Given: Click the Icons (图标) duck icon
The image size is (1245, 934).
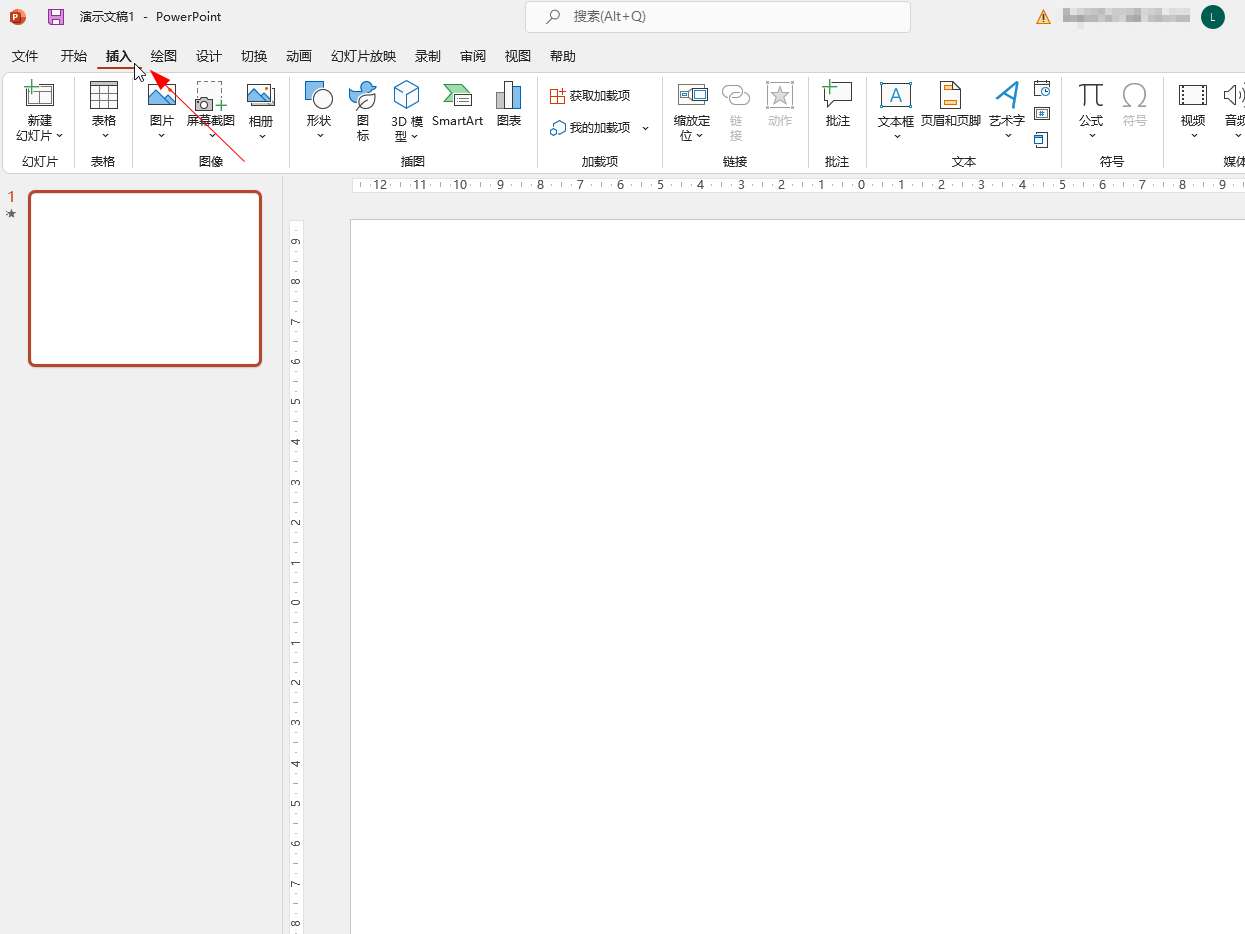Looking at the screenshot, I should (362, 97).
